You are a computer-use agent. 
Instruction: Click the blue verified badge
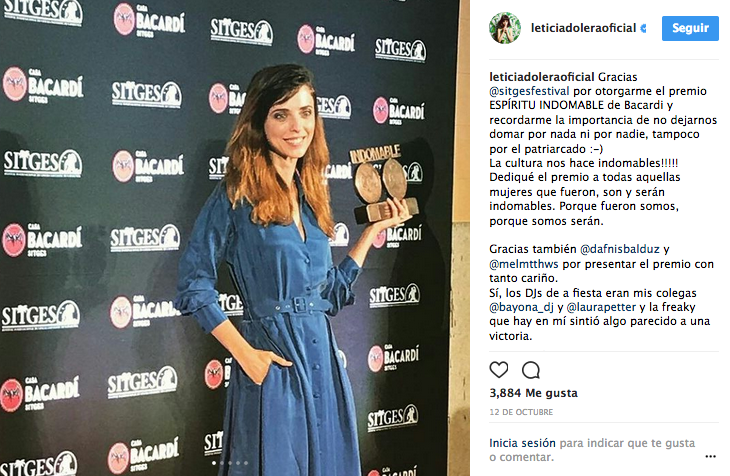click(x=643, y=28)
